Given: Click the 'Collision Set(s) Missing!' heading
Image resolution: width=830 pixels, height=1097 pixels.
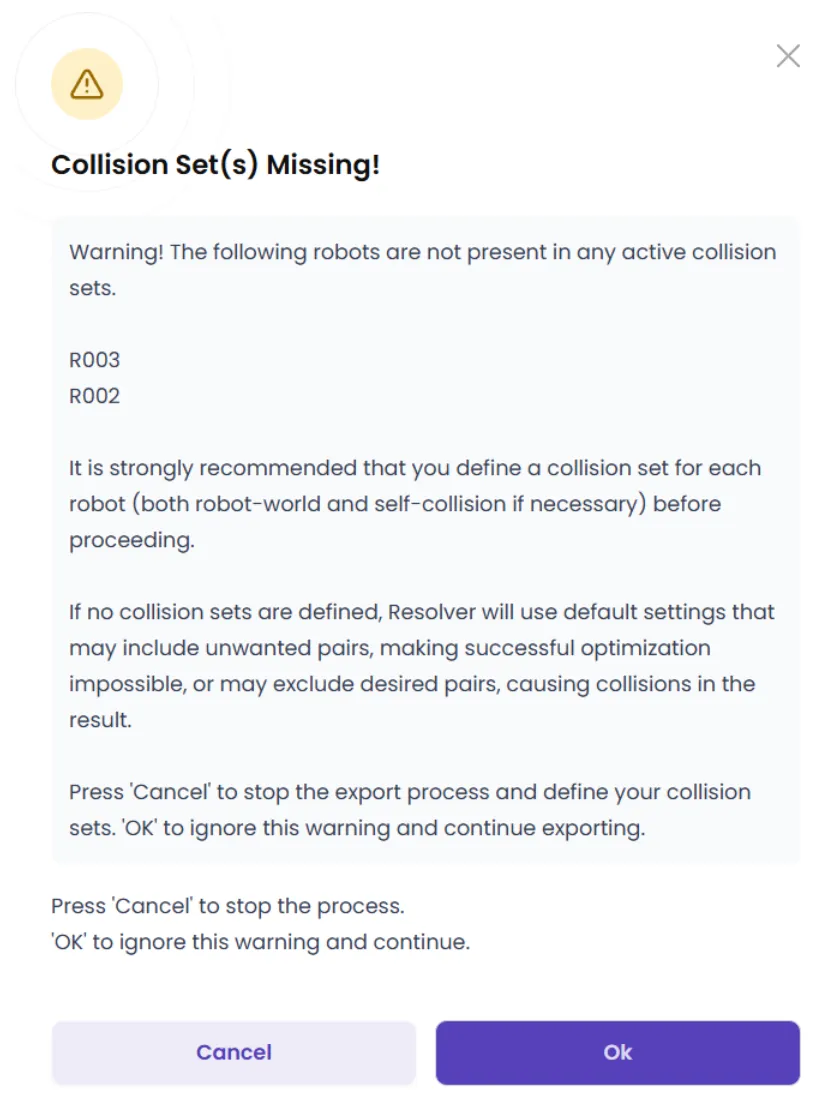Looking at the screenshot, I should tap(216, 164).
